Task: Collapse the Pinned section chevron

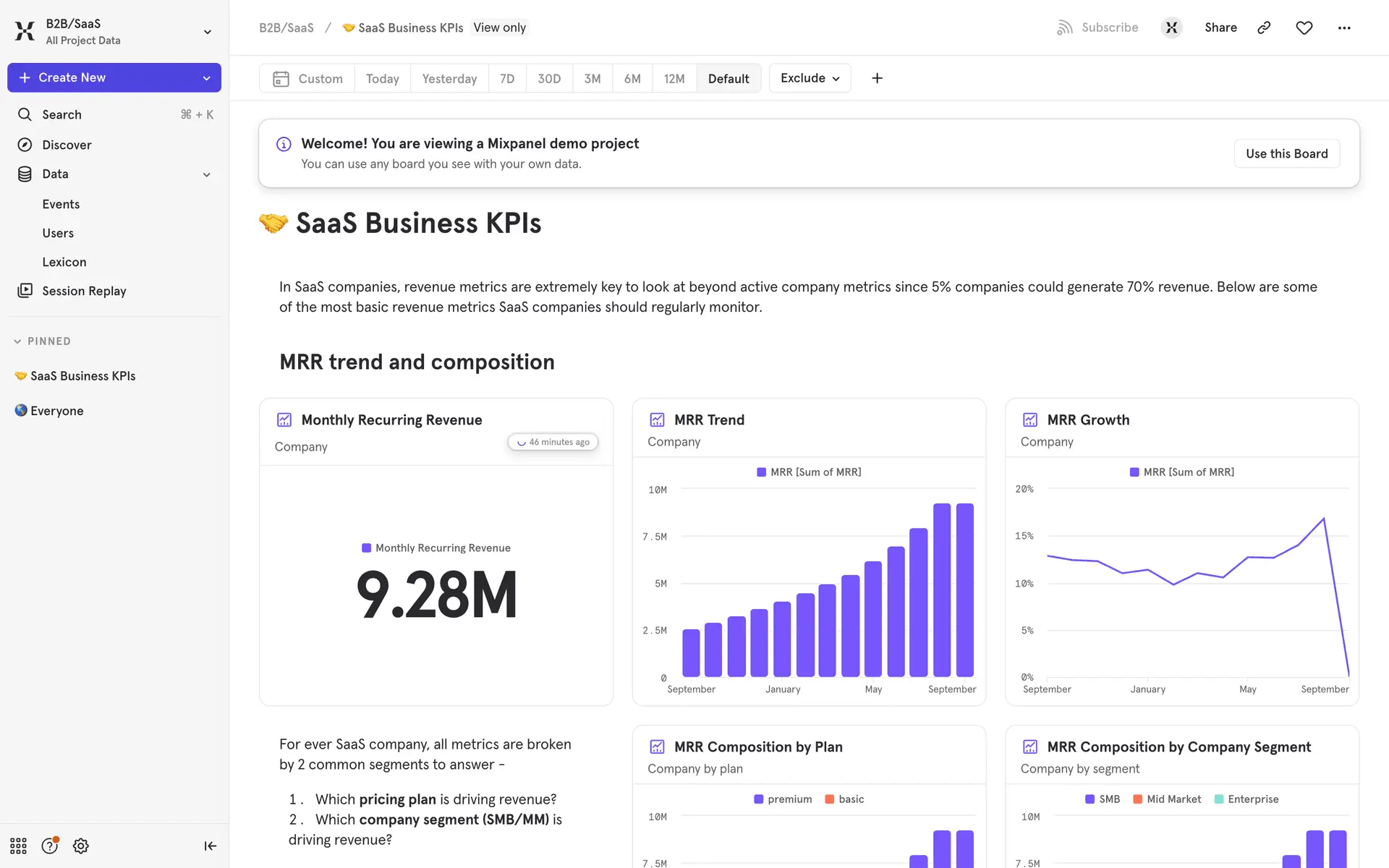Action: [17, 341]
